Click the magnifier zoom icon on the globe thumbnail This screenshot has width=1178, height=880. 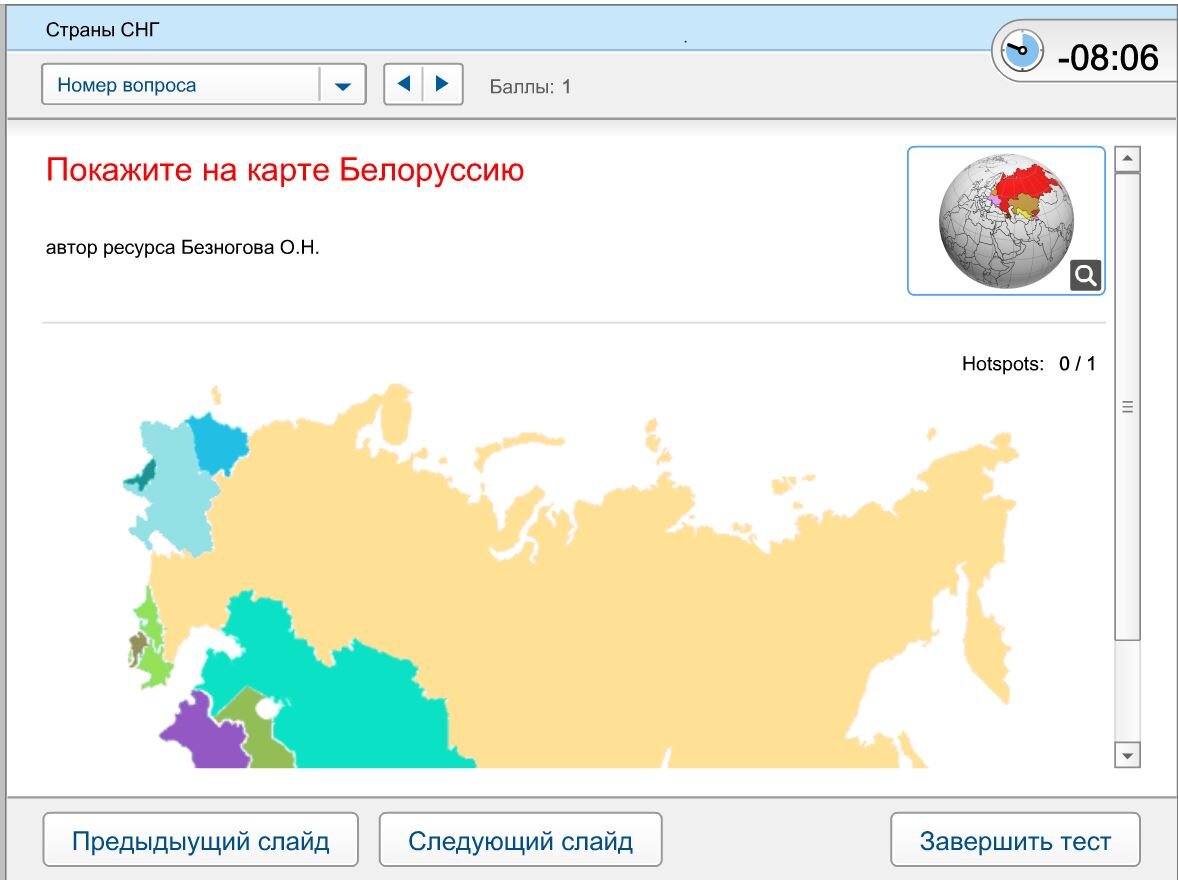pyautogui.click(x=1085, y=277)
